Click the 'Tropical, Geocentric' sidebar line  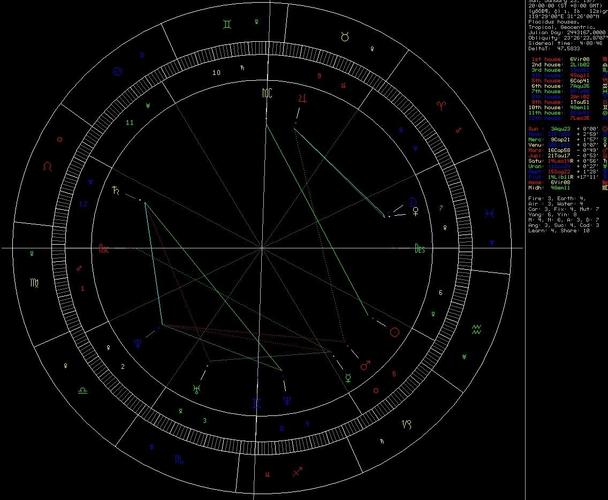(562, 28)
